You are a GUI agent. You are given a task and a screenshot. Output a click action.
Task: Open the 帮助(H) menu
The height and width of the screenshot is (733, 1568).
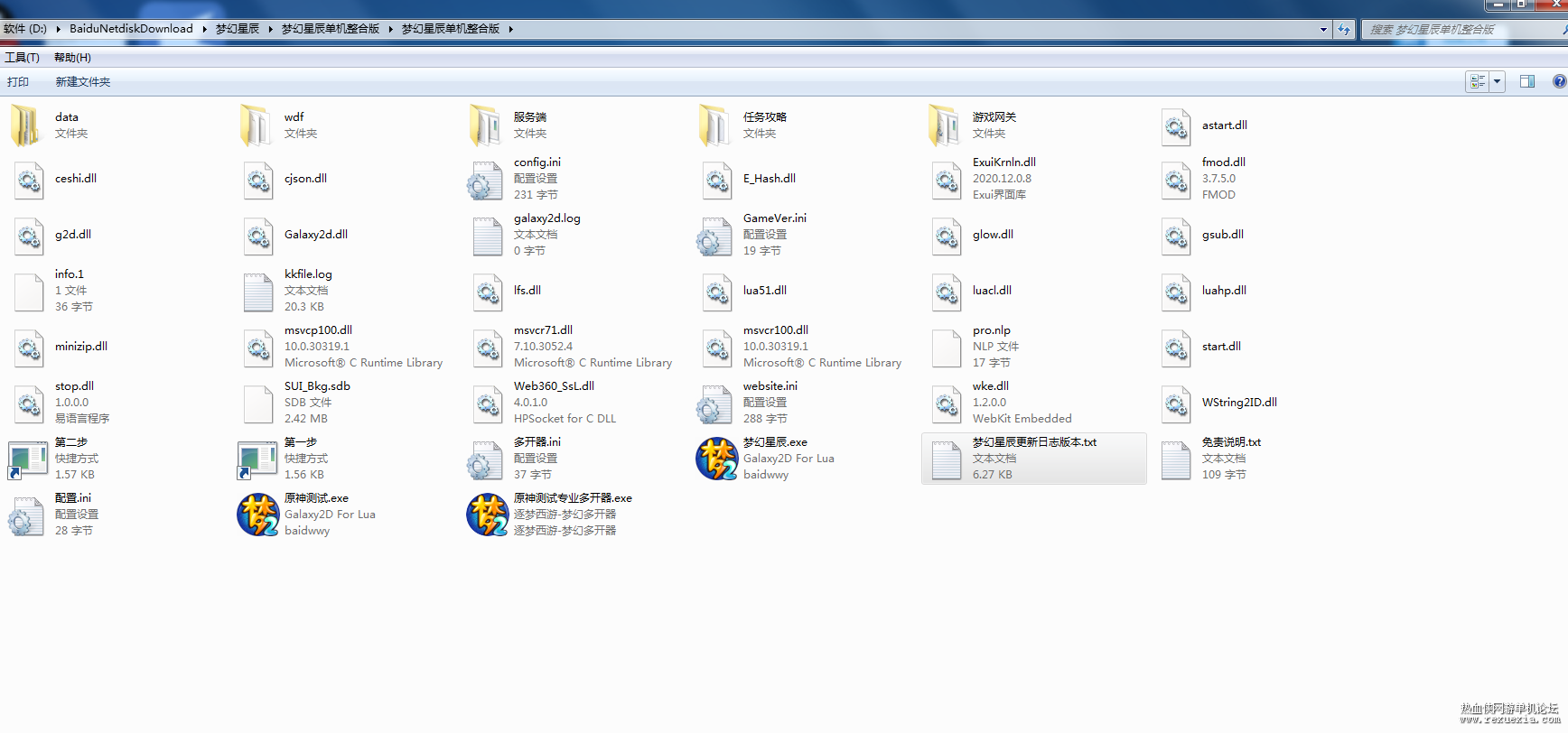click(72, 58)
